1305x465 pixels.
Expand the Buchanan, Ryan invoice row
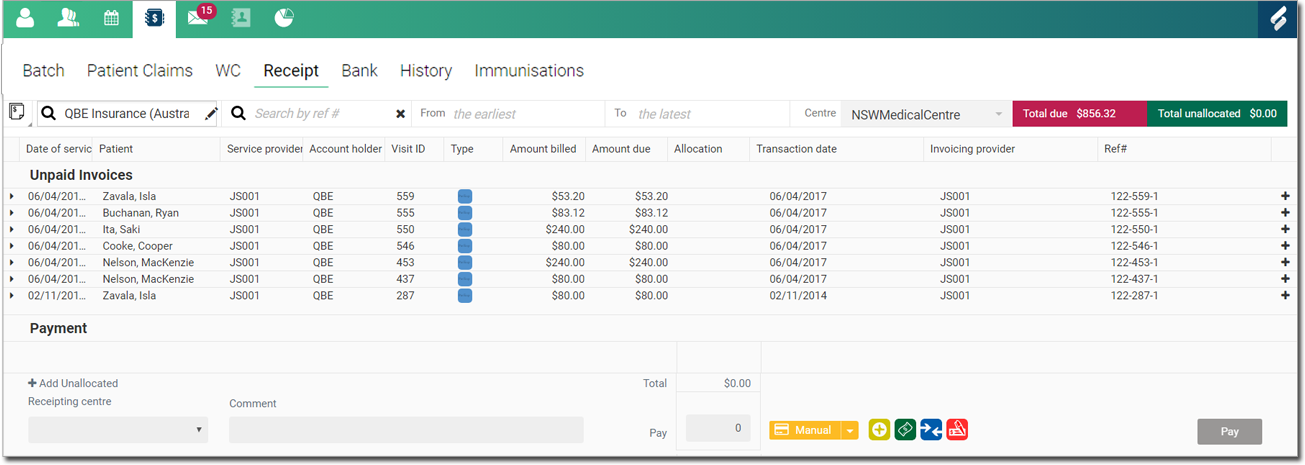pyautogui.click(x=12, y=213)
